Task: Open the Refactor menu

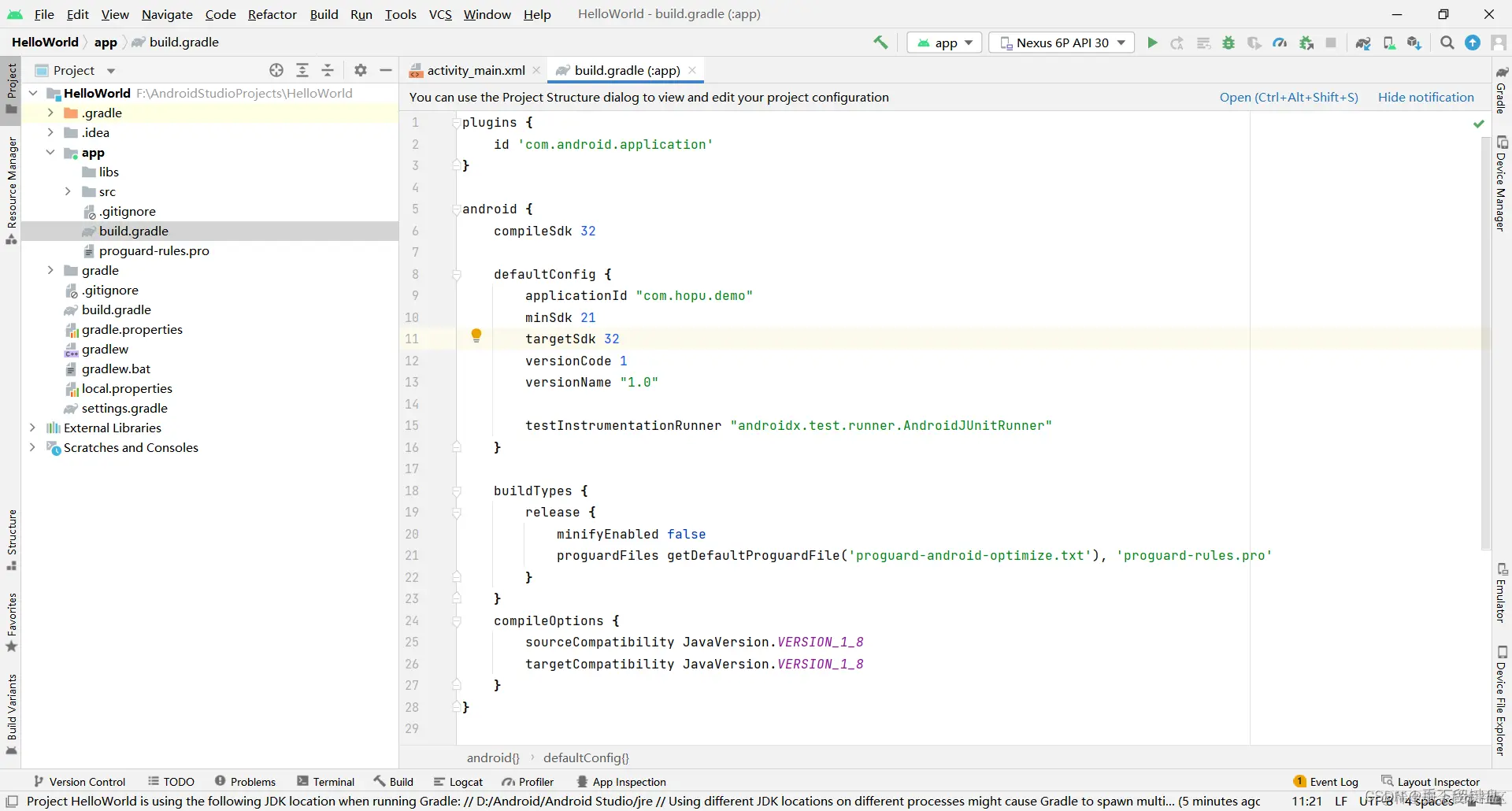Action: tap(272, 14)
